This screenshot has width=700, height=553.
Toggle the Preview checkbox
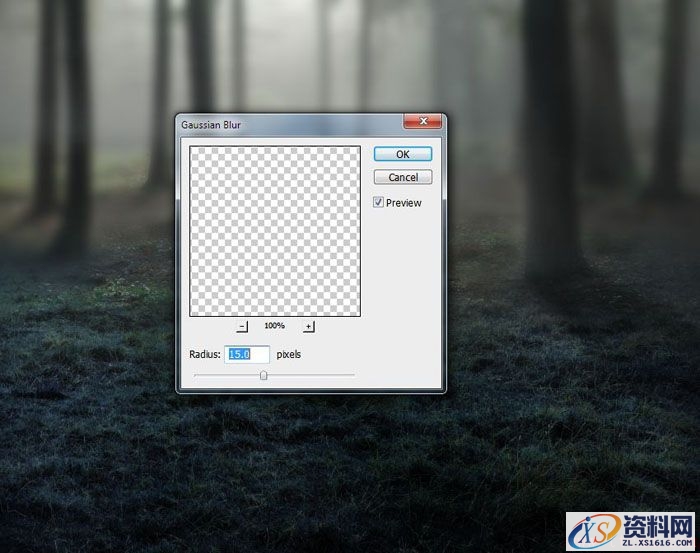[x=378, y=202]
